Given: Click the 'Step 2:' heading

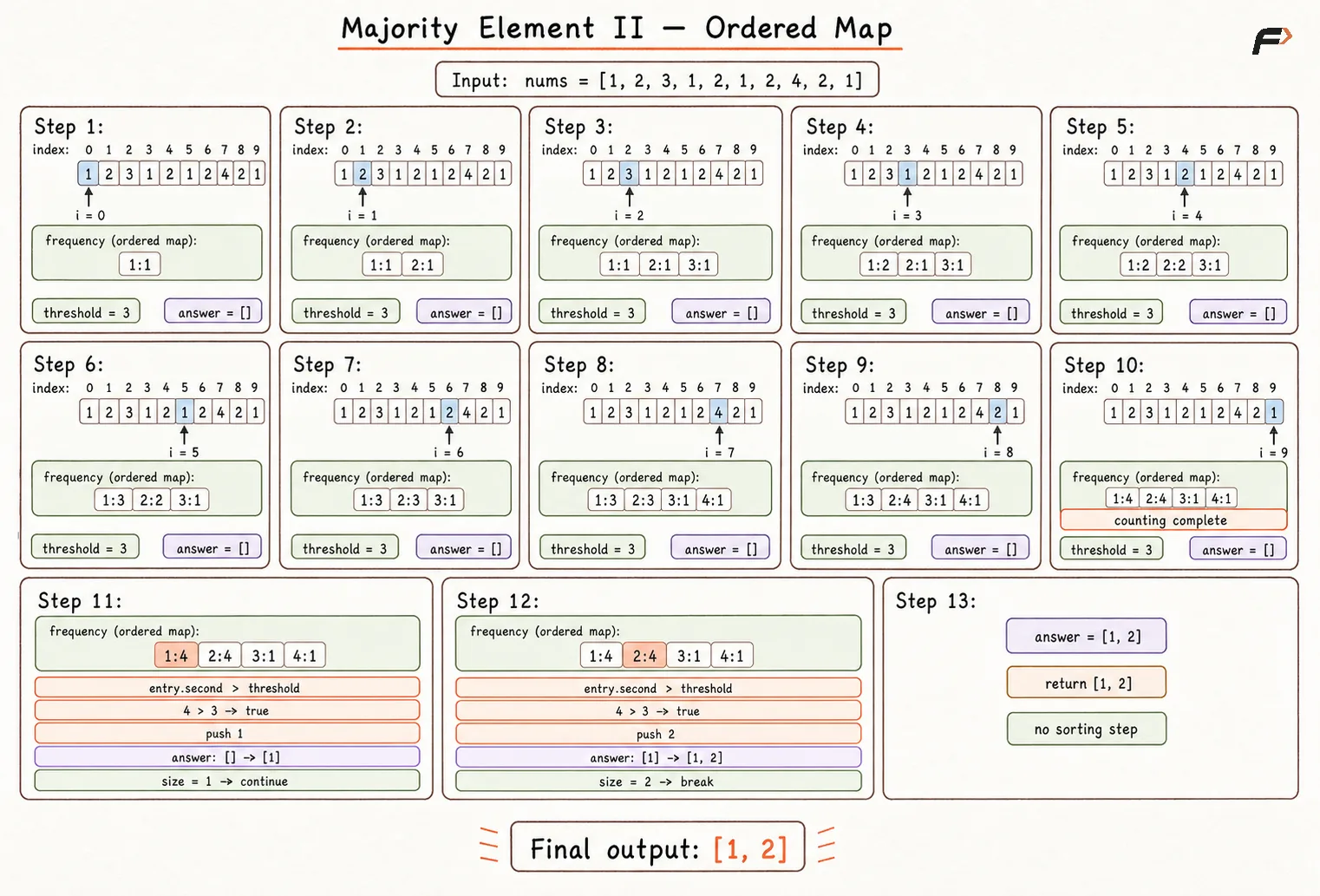Looking at the screenshot, I should [x=328, y=127].
